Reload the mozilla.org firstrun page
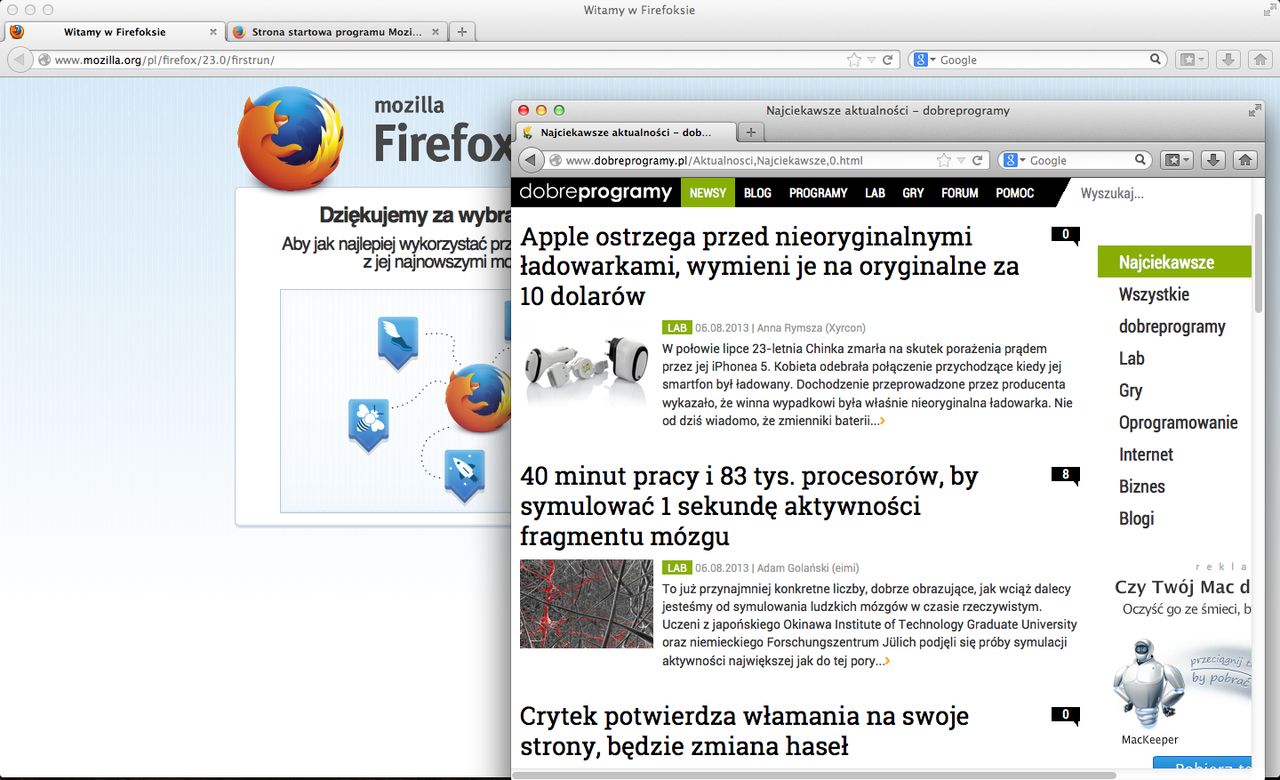The width and height of the screenshot is (1280, 780). 887,60
